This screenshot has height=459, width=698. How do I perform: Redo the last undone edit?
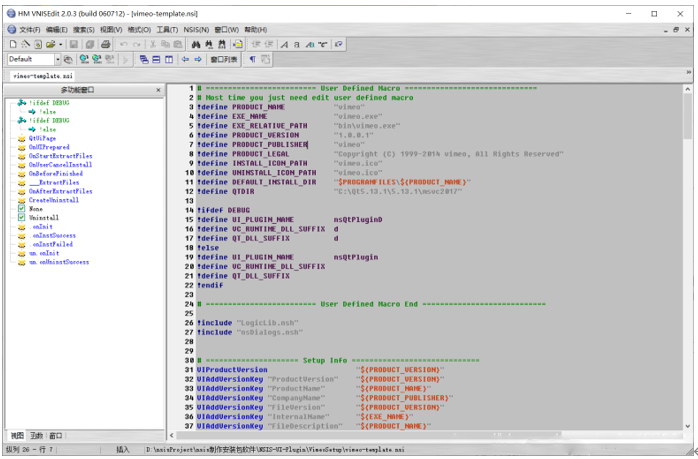click(137, 44)
